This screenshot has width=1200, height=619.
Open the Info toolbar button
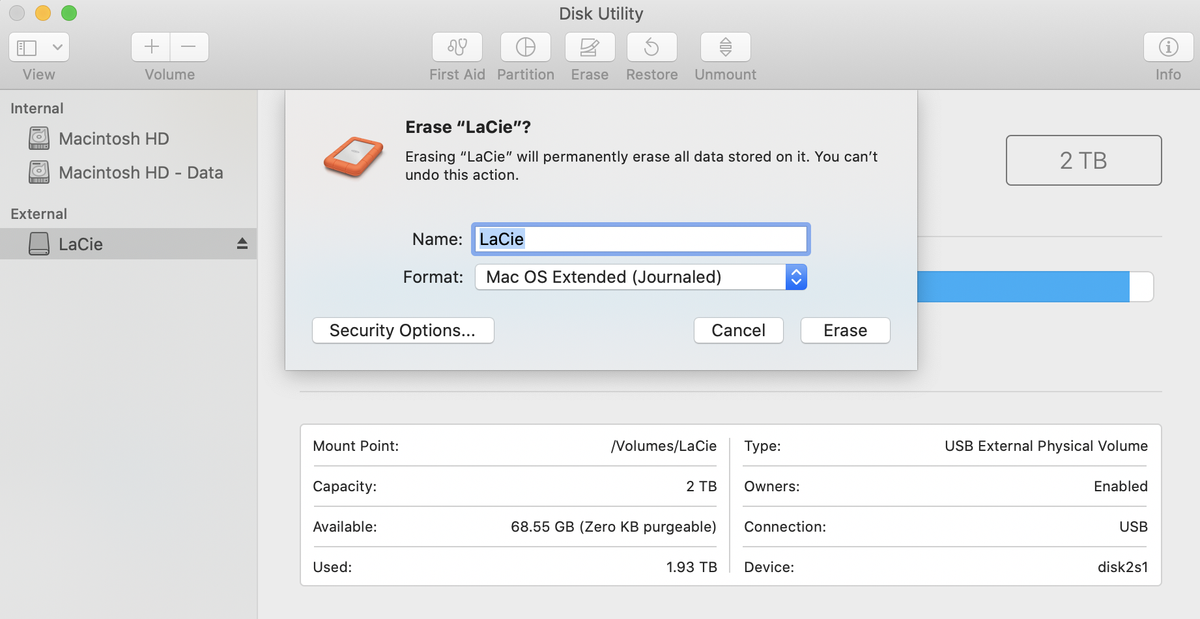pos(1168,47)
